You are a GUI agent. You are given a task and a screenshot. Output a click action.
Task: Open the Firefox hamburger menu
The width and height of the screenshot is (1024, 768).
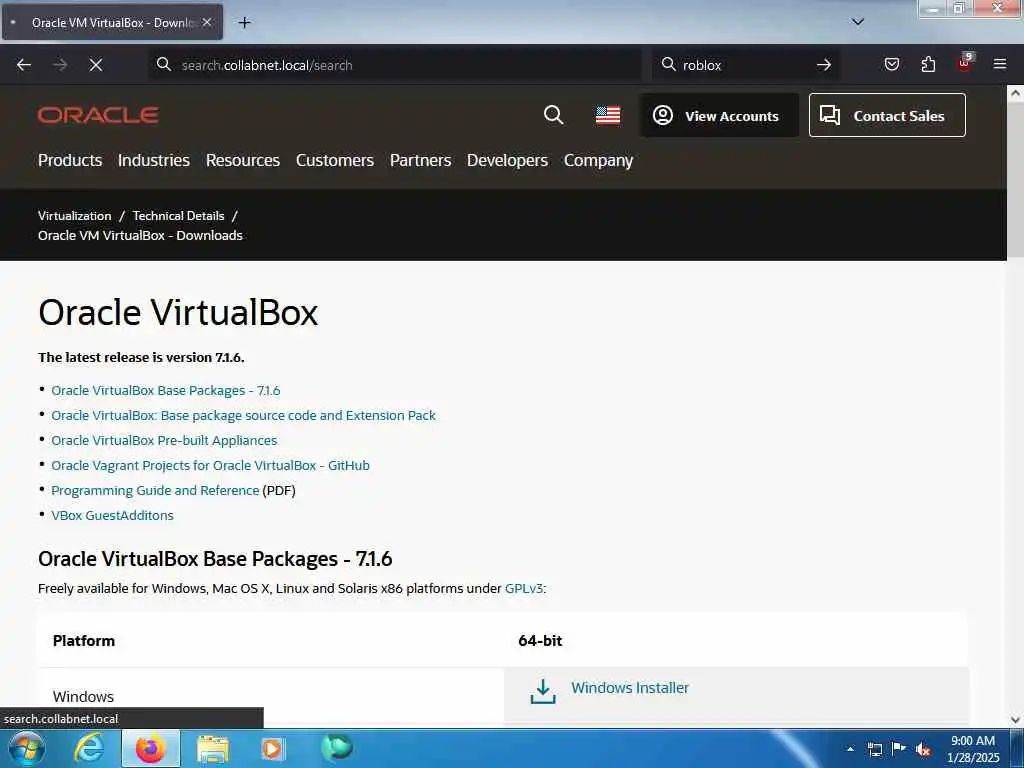(1000, 64)
